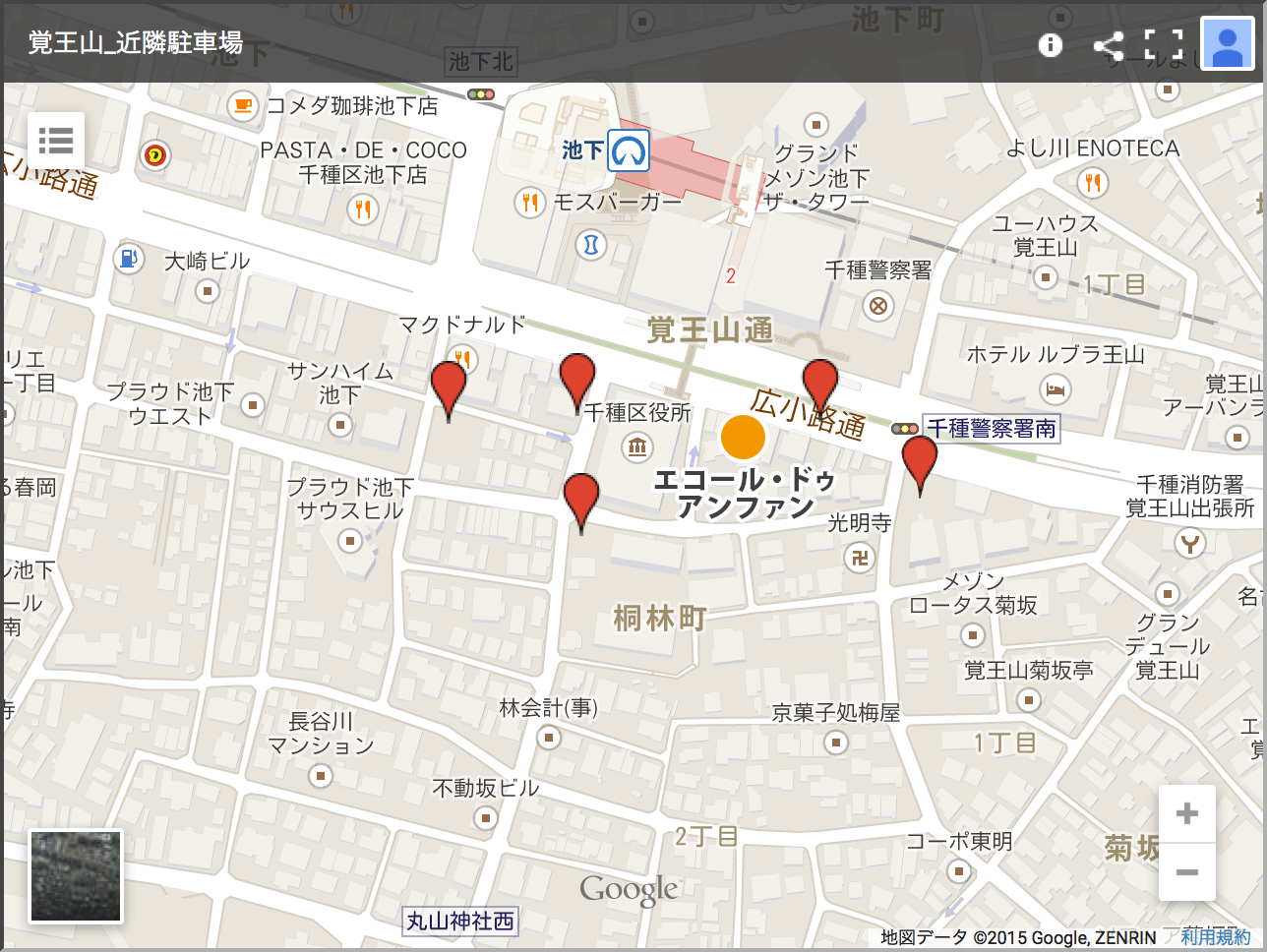Click グランドメゾン池下ザ・タワー marker
Viewport: 1267px width, 952px height.
pyautogui.click(x=815, y=124)
